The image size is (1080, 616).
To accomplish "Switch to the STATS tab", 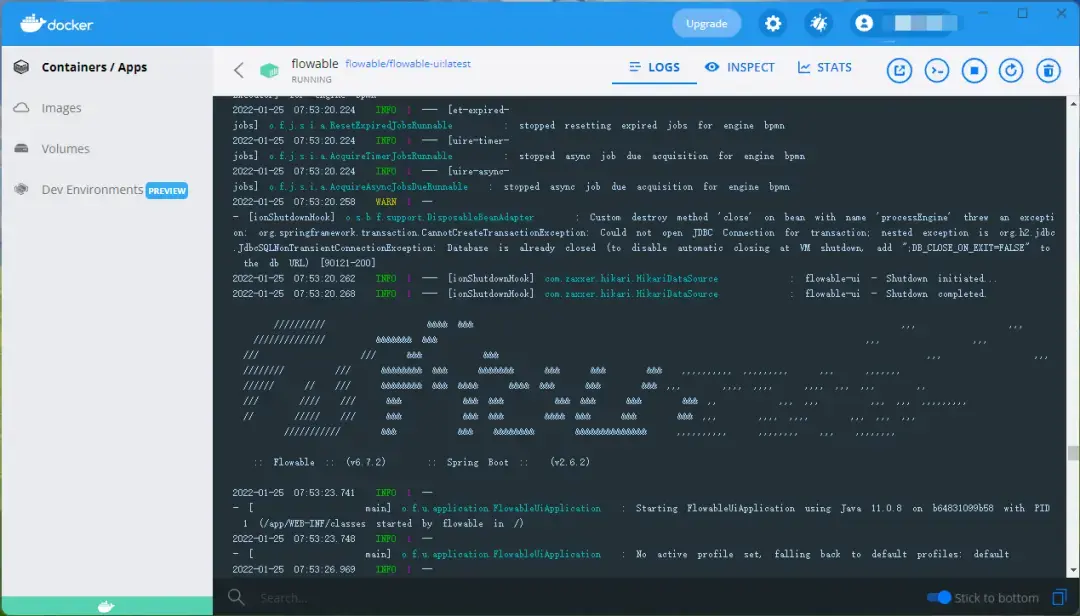I will (x=824, y=67).
